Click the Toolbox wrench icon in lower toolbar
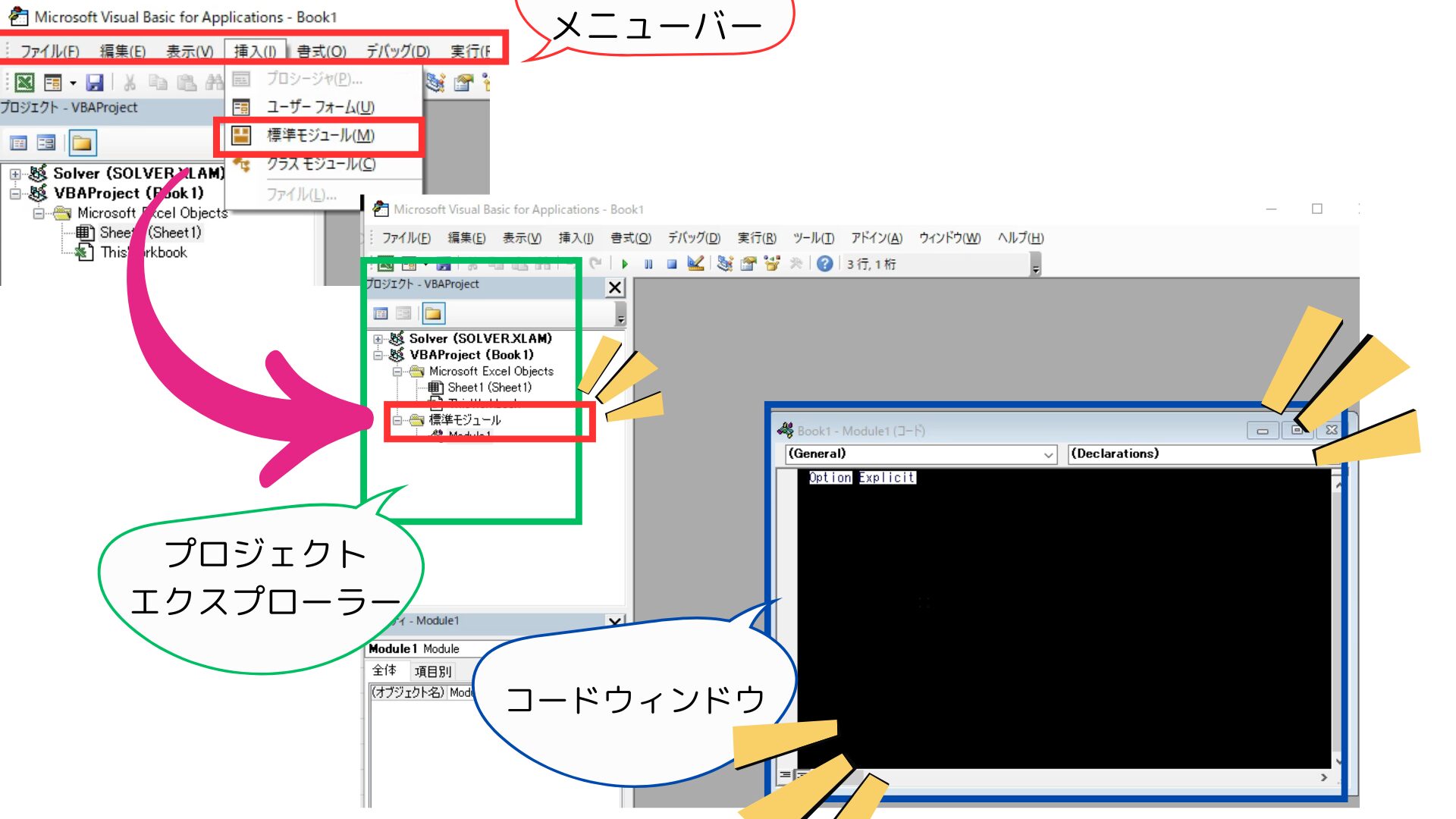Viewport: 1456px width, 819px height. click(x=796, y=264)
